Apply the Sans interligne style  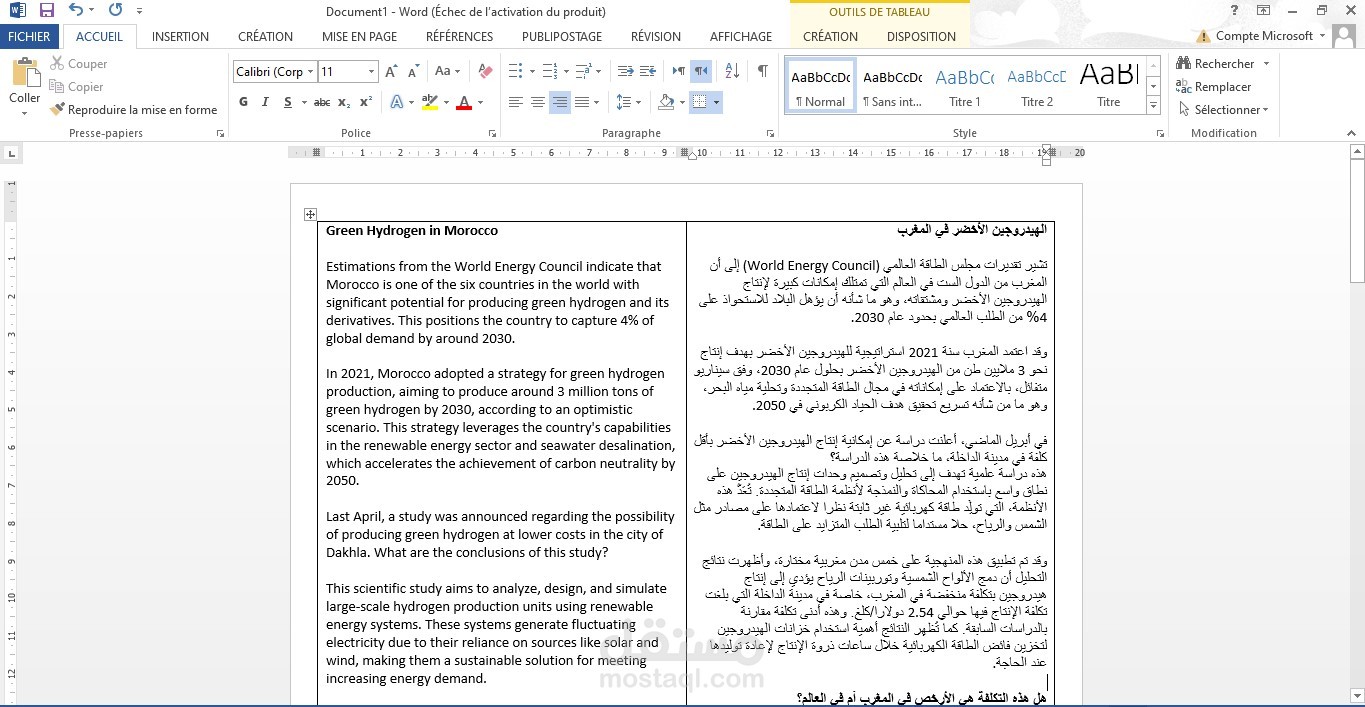(x=893, y=85)
